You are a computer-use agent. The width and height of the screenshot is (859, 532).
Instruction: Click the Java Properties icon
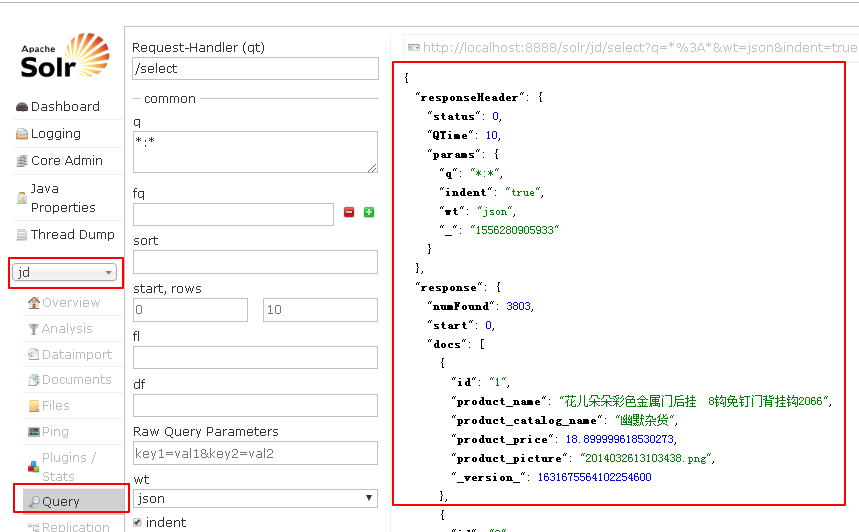tap(22, 198)
